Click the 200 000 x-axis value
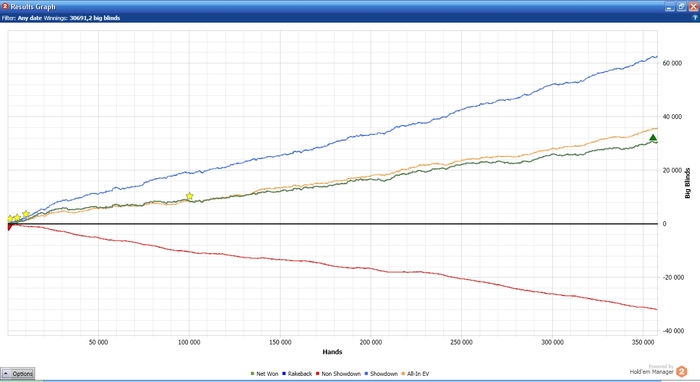The width and height of the screenshot is (700, 382). 371,342
